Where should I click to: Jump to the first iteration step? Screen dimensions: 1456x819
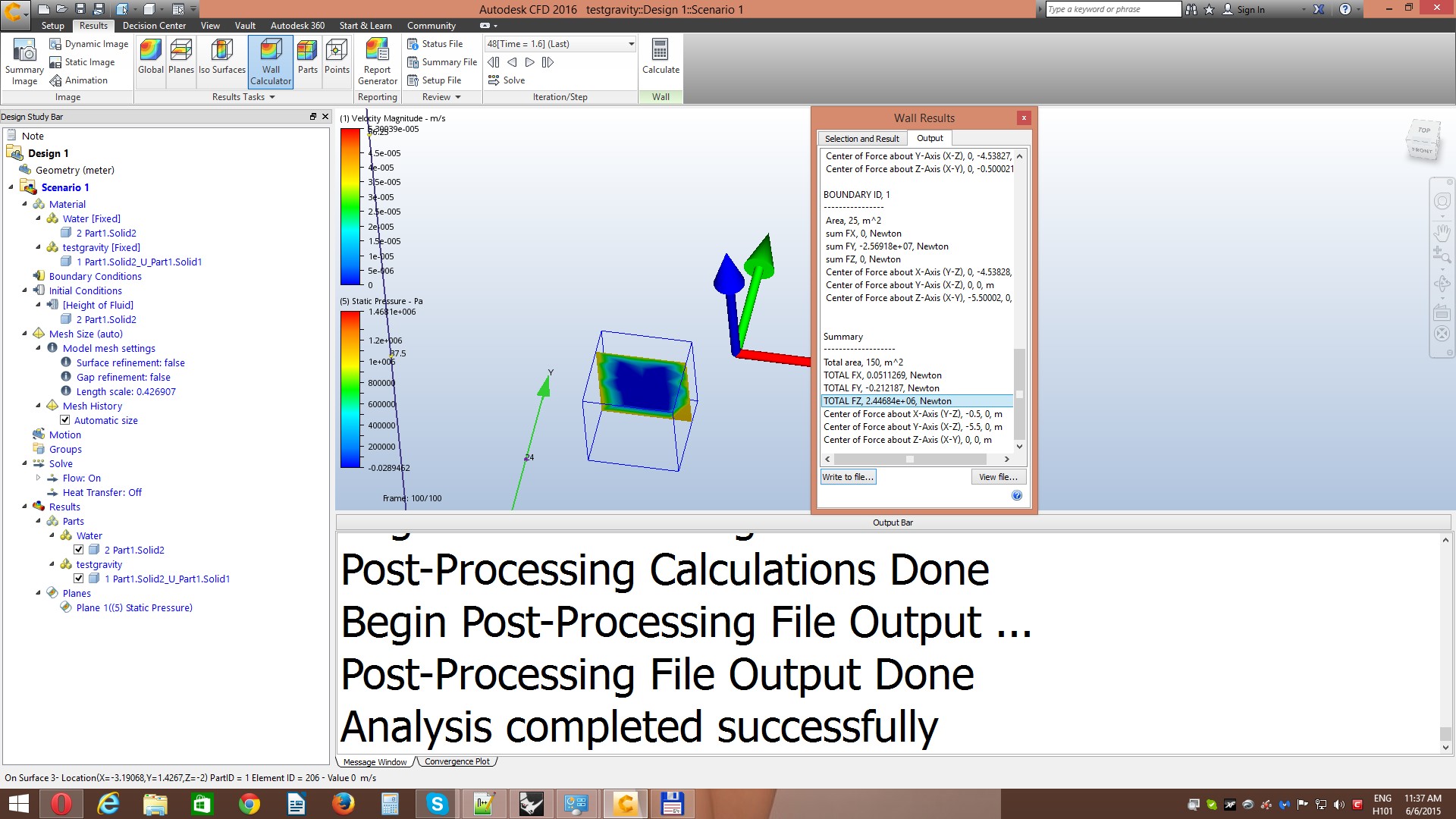point(494,62)
